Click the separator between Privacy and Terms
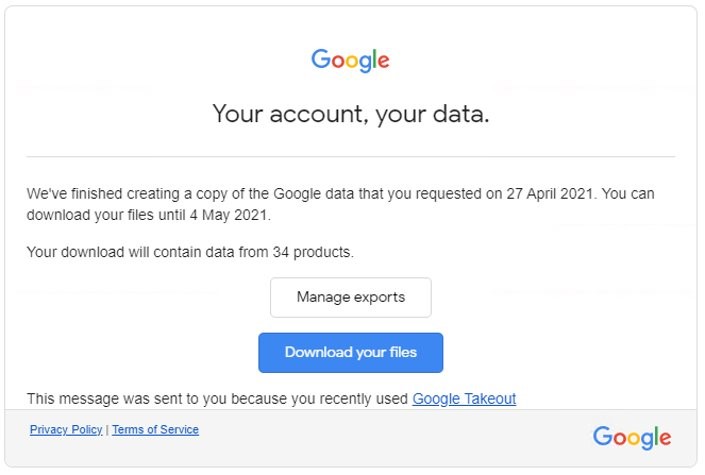The image size is (705, 475). 107,430
